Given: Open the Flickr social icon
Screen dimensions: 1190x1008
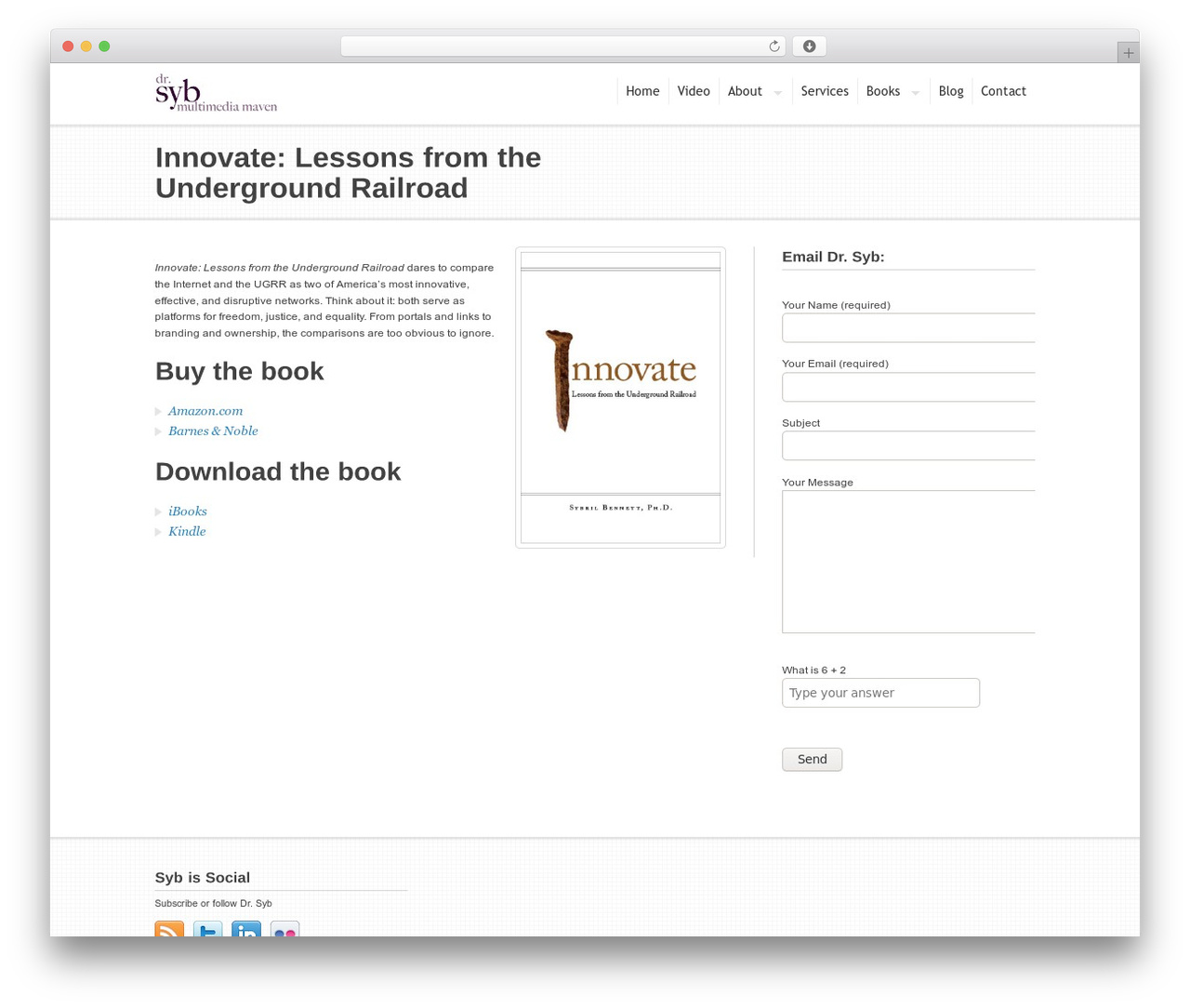Looking at the screenshot, I should pyautogui.click(x=284, y=929).
